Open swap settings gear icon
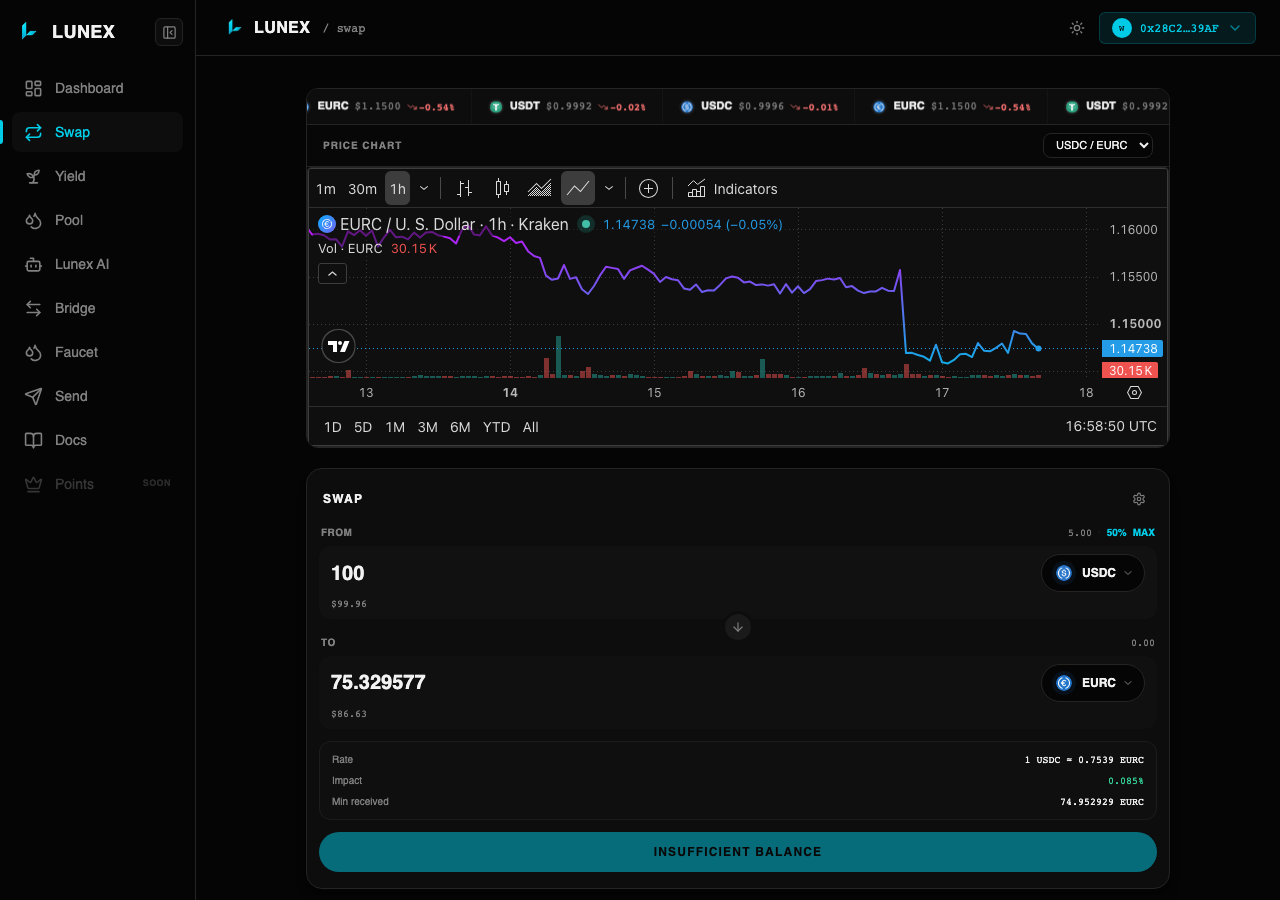 point(1139,499)
